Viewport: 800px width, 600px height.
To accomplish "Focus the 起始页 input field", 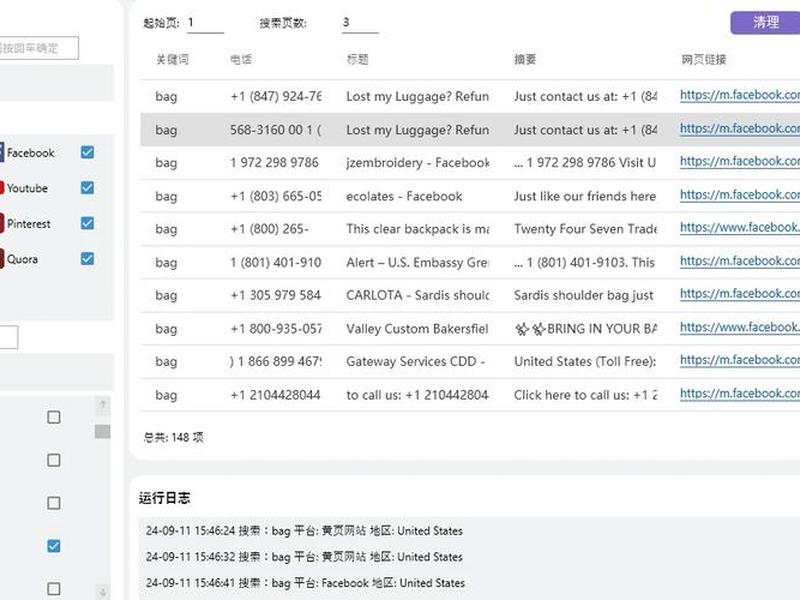I will (205, 23).
